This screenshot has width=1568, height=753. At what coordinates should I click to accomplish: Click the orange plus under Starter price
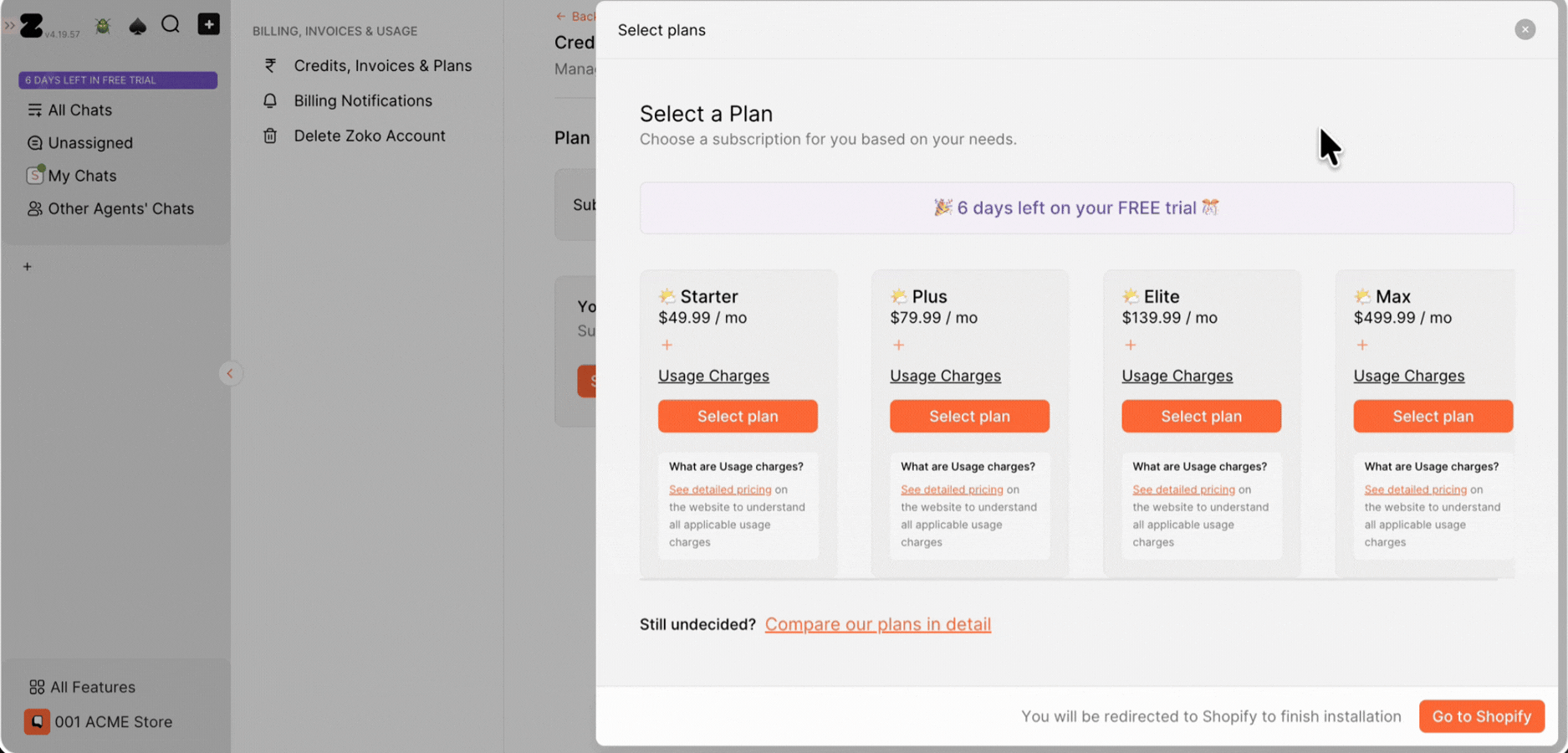667,345
